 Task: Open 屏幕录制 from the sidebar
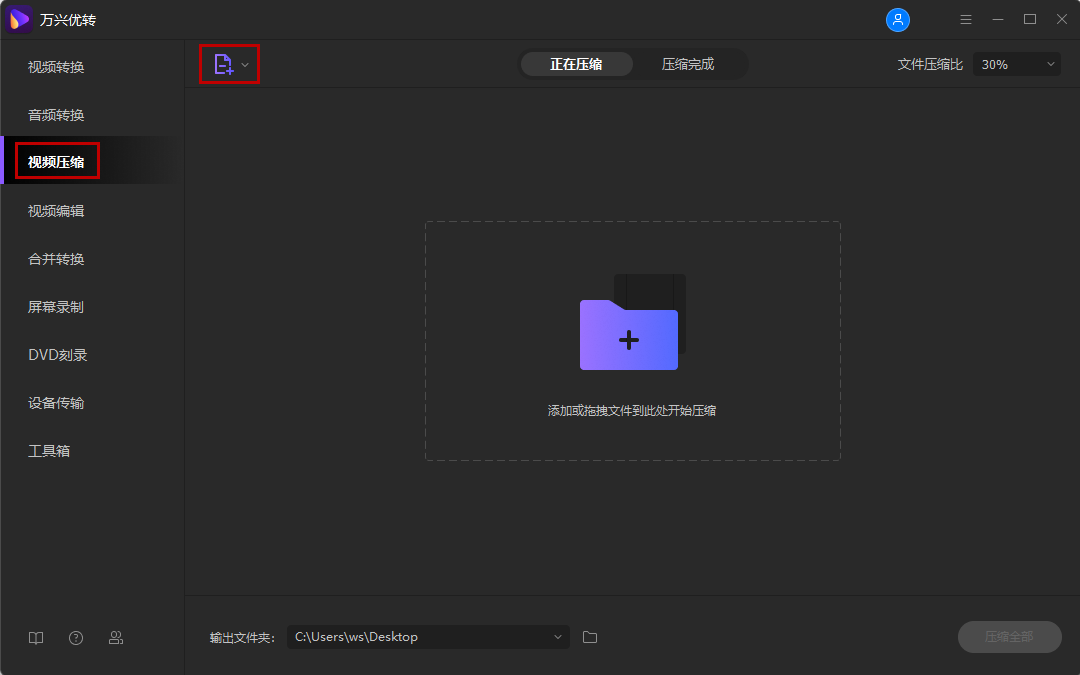56,307
